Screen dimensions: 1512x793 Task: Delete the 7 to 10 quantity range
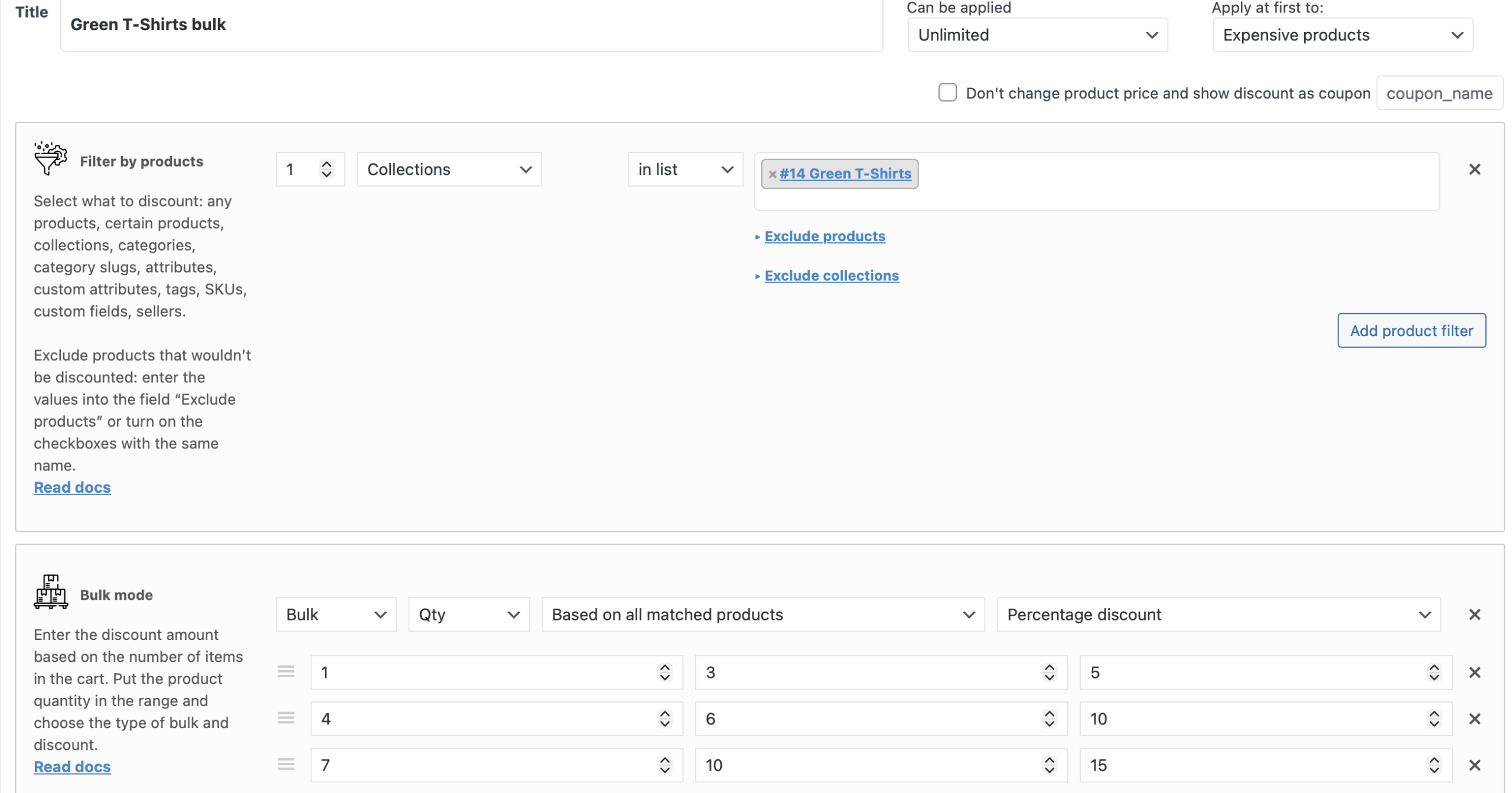point(1474,765)
